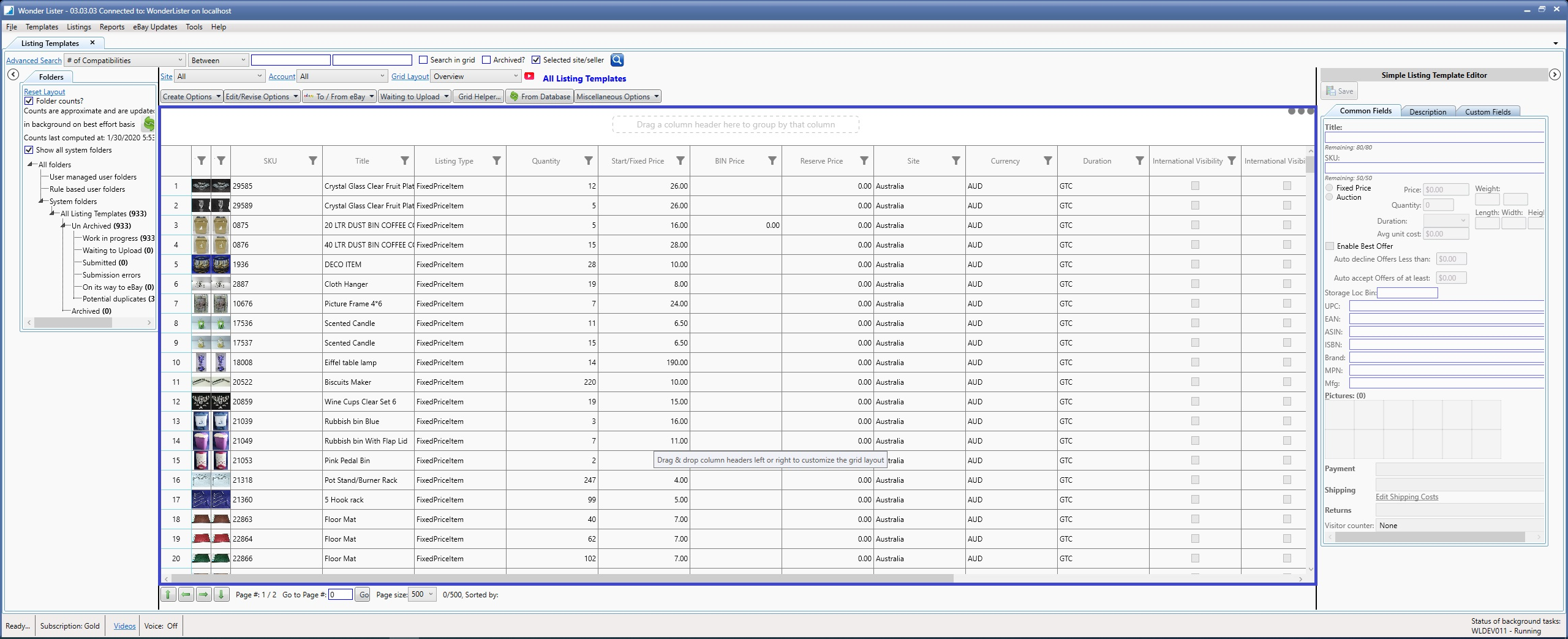Open the Tools menu
This screenshot has height=639, width=1568.
pyautogui.click(x=194, y=27)
